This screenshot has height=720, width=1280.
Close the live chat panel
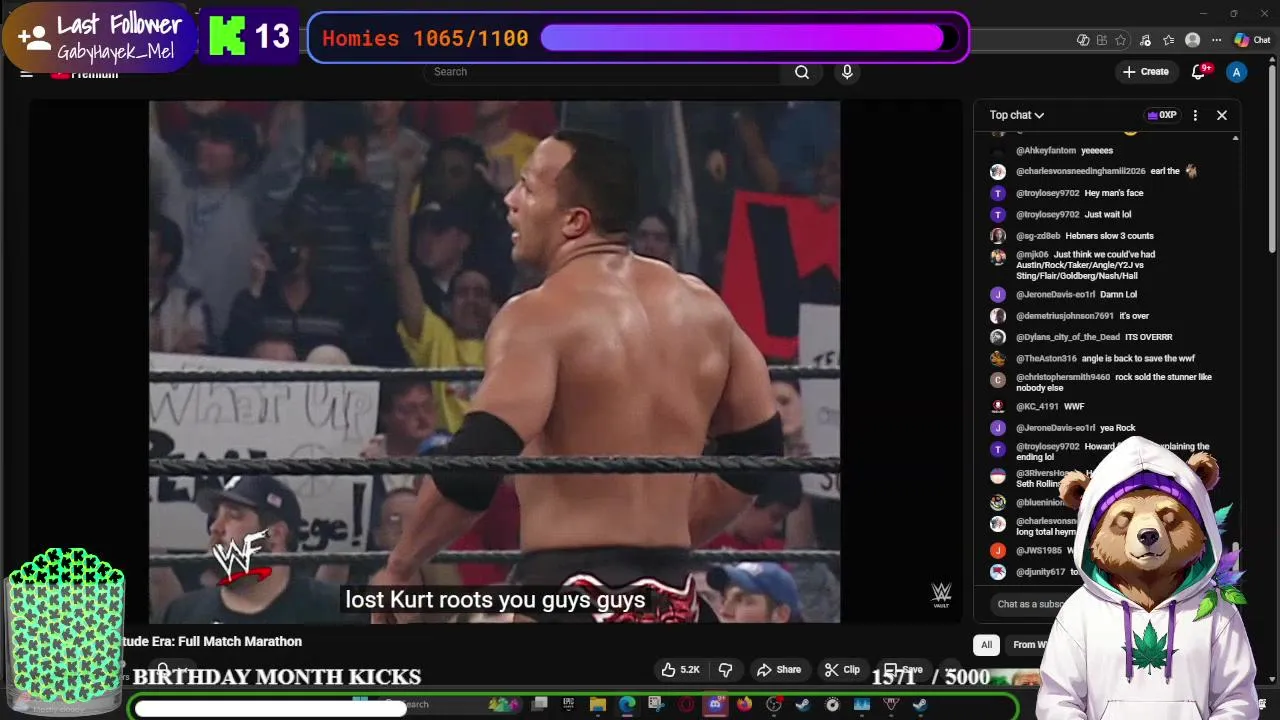pos(1222,115)
